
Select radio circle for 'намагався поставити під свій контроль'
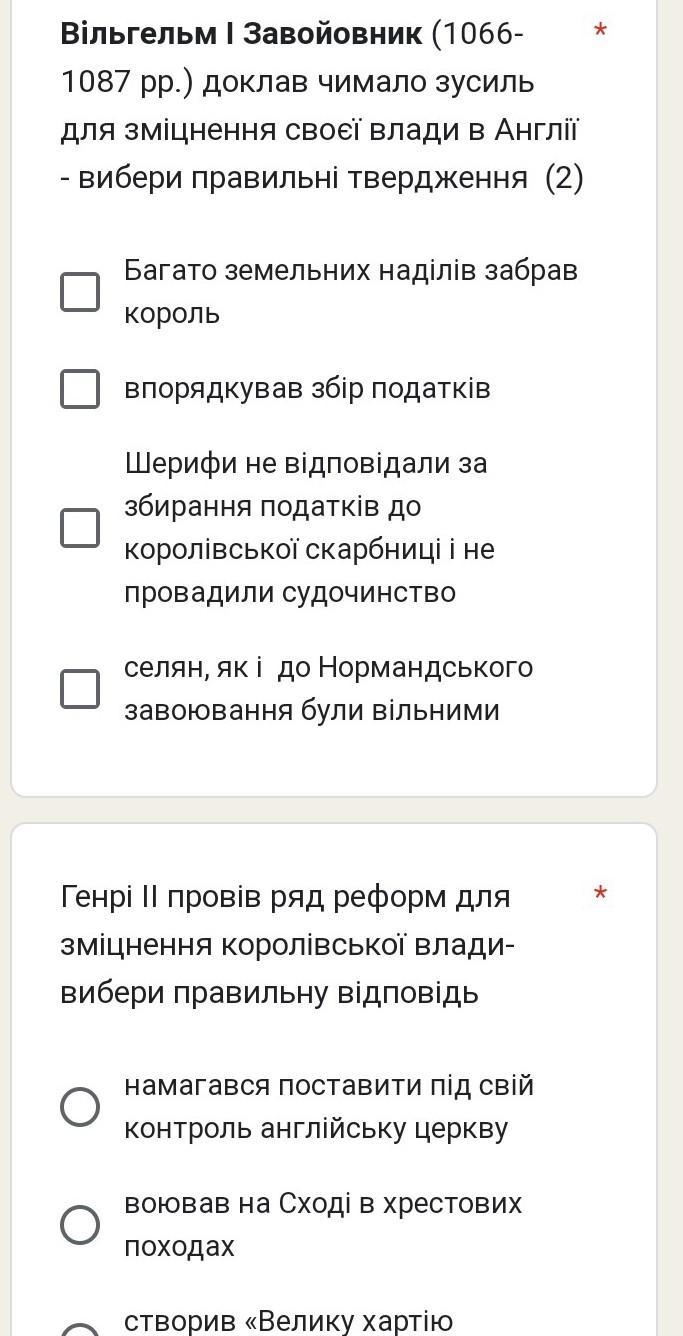(x=80, y=1107)
